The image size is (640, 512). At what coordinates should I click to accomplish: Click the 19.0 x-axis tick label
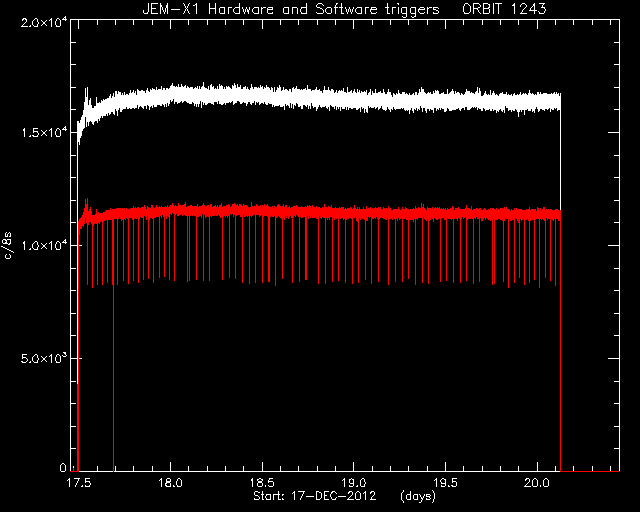[x=354, y=483]
